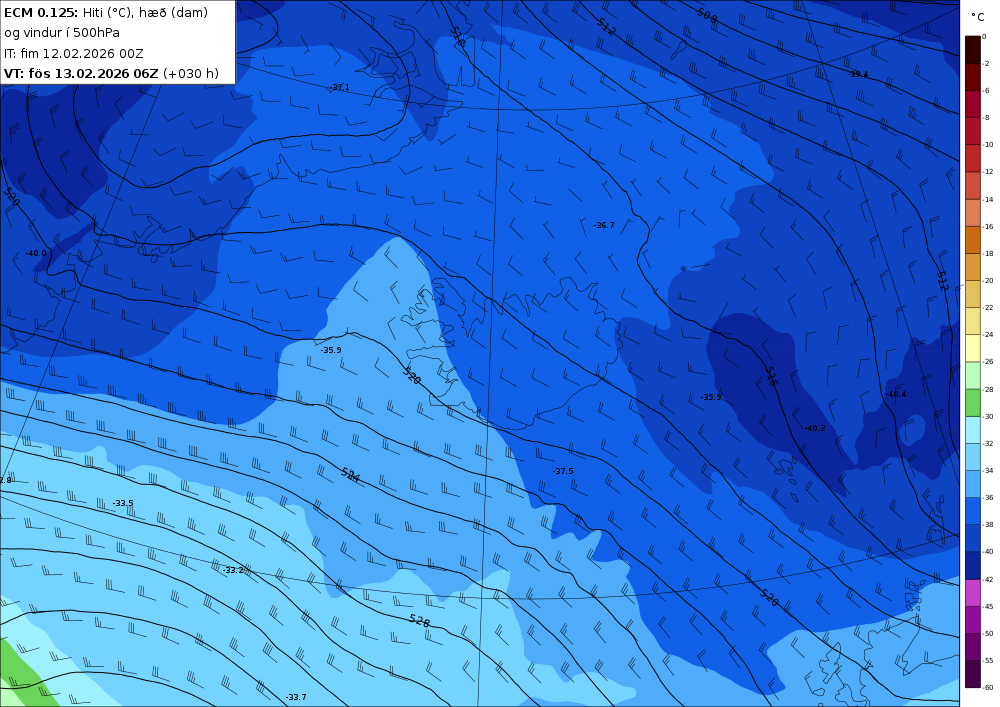The image size is (1000, 707).
Task: Click the 'og vindur í 500hPa' caption line
Action: pos(62,33)
